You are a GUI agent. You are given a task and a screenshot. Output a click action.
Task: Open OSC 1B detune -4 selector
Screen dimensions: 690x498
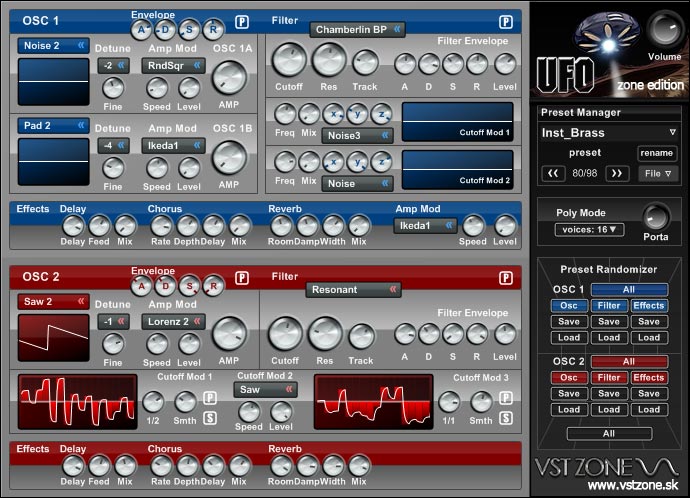(x=114, y=146)
